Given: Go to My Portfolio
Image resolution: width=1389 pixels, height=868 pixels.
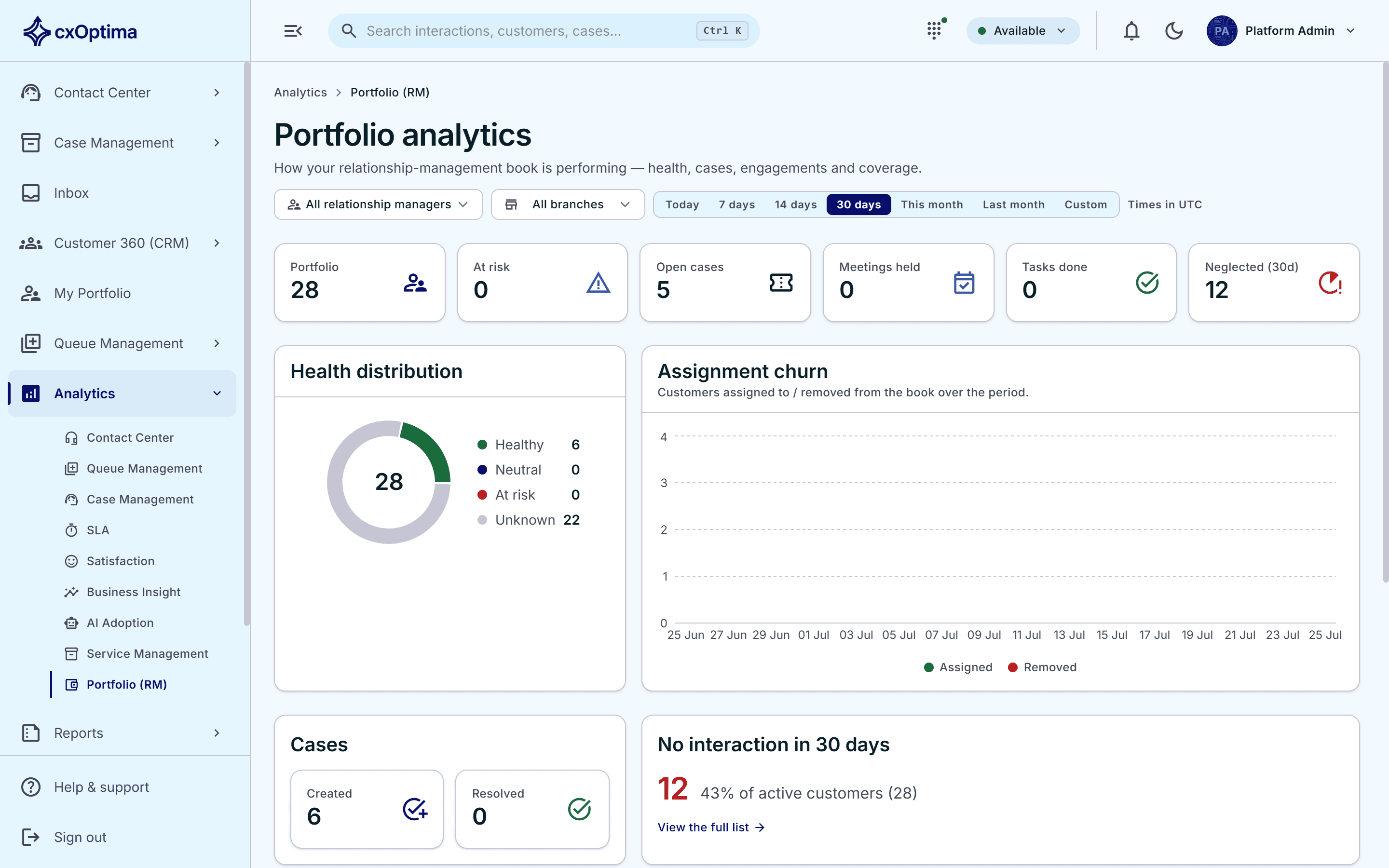Looking at the screenshot, I should 122,293.
